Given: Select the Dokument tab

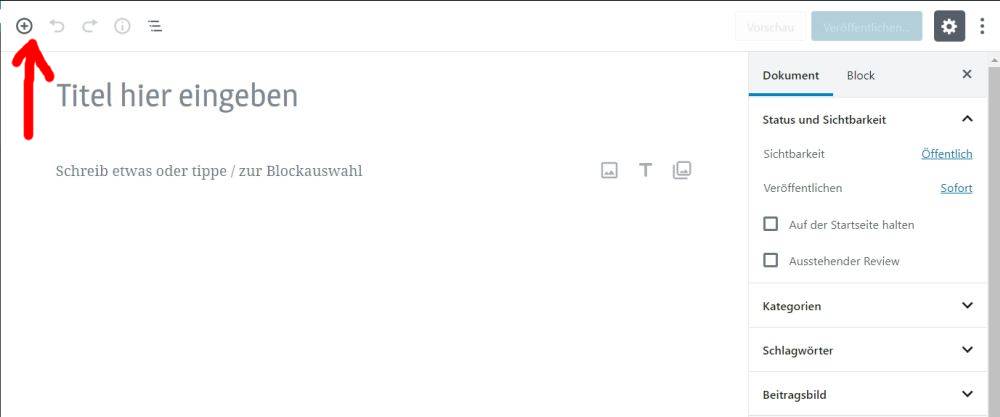Looking at the screenshot, I should pos(790,75).
